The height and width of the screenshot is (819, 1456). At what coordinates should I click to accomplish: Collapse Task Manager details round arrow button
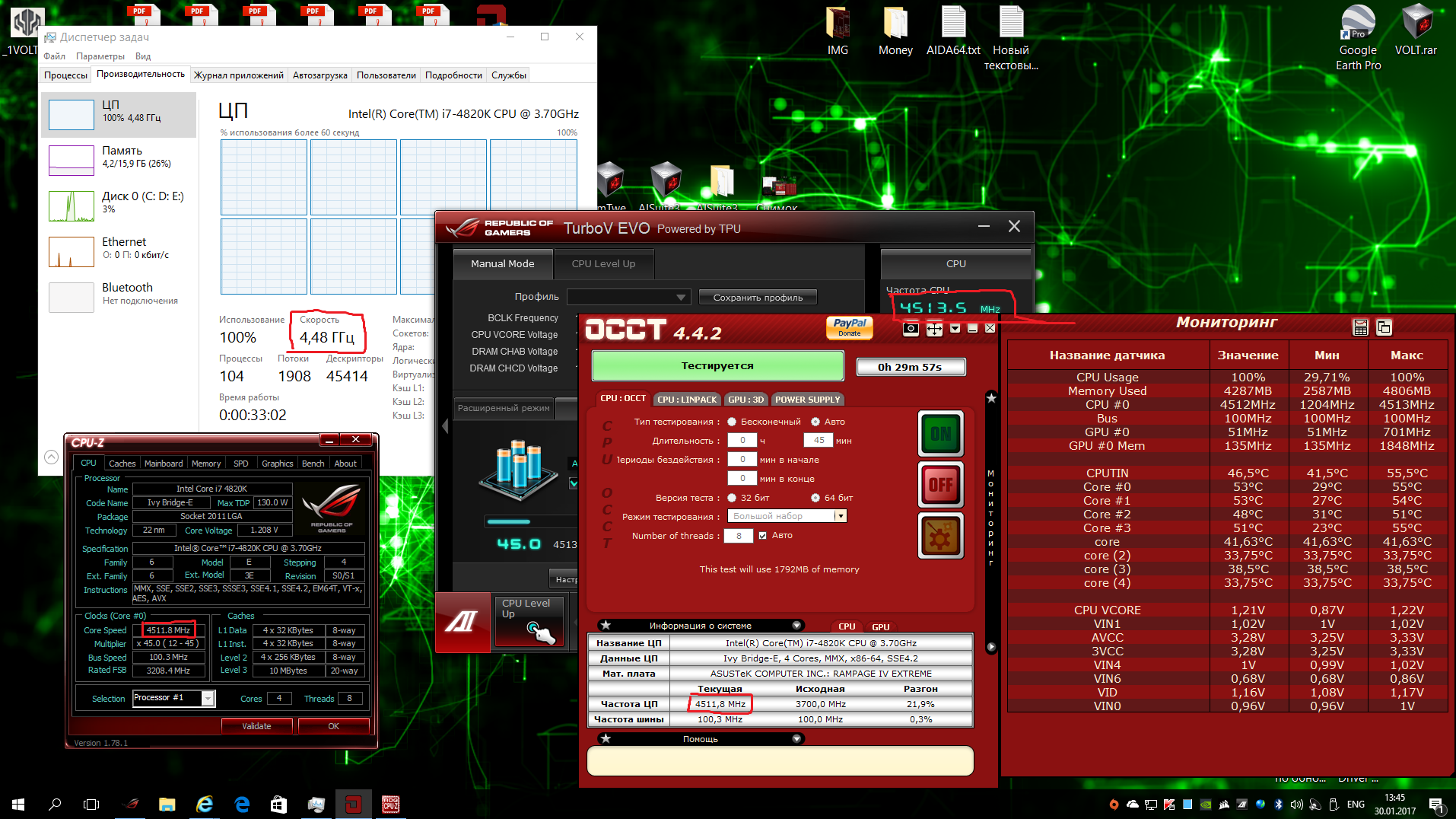click(51, 457)
